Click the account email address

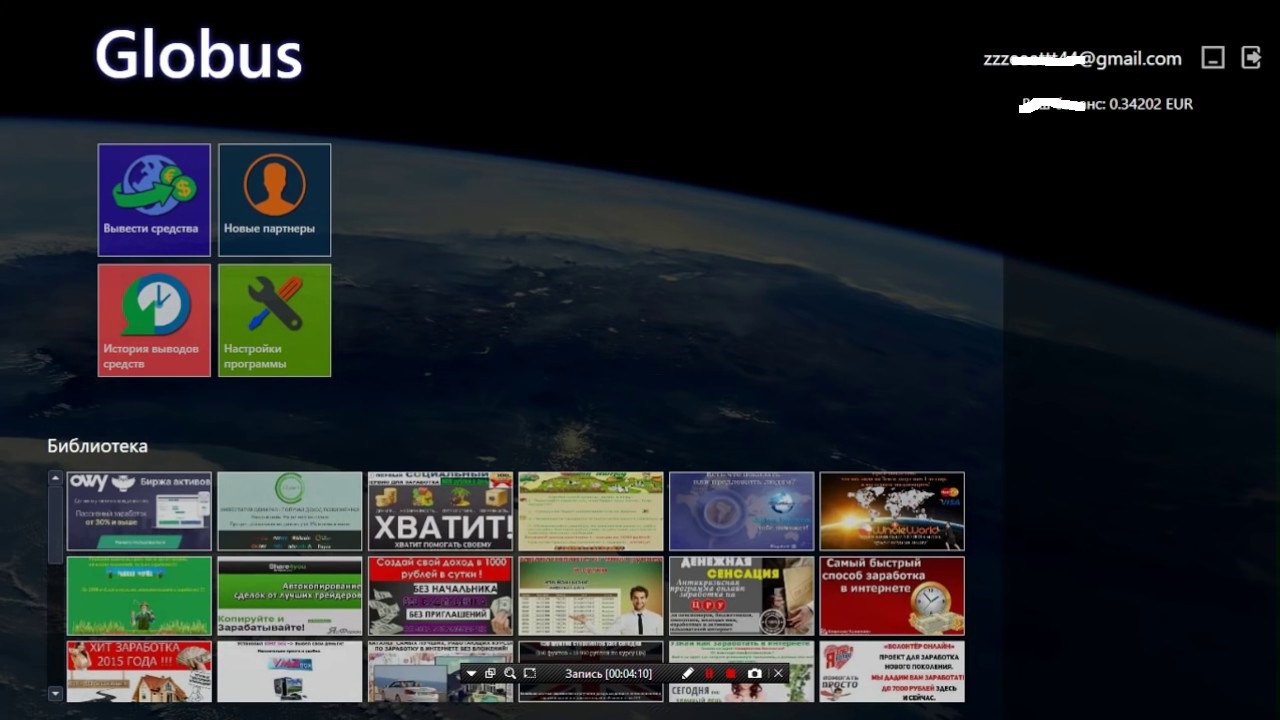tap(1082, 59)
